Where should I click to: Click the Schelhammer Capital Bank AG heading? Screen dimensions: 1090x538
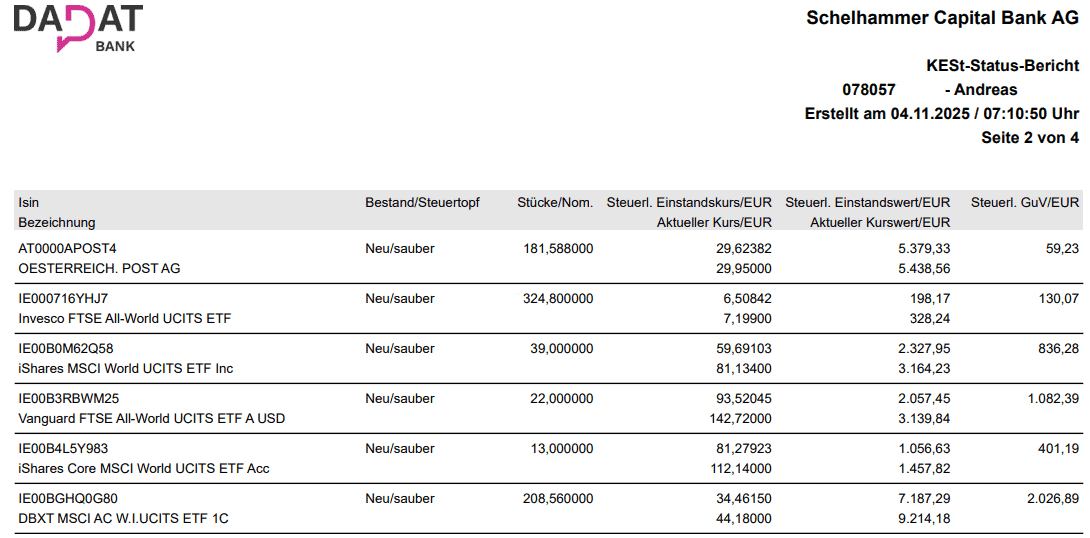click(942, 18)
